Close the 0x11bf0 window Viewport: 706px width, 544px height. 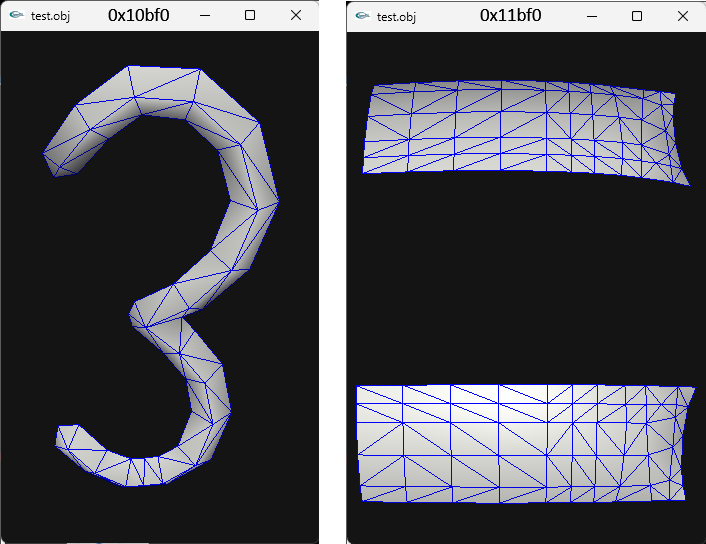(x=683, y=15)
